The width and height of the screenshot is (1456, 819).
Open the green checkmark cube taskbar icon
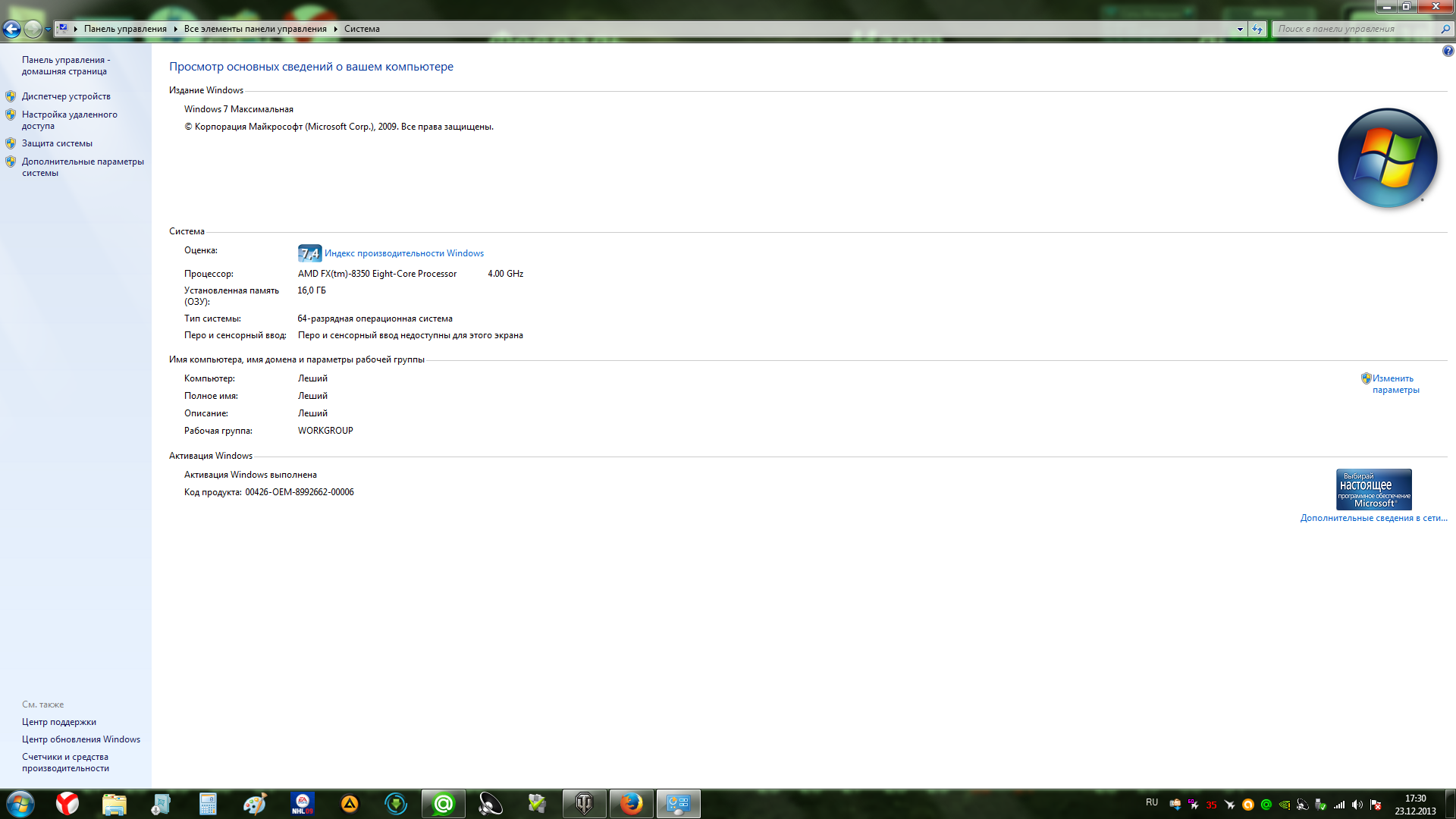(x=537, y=804)
